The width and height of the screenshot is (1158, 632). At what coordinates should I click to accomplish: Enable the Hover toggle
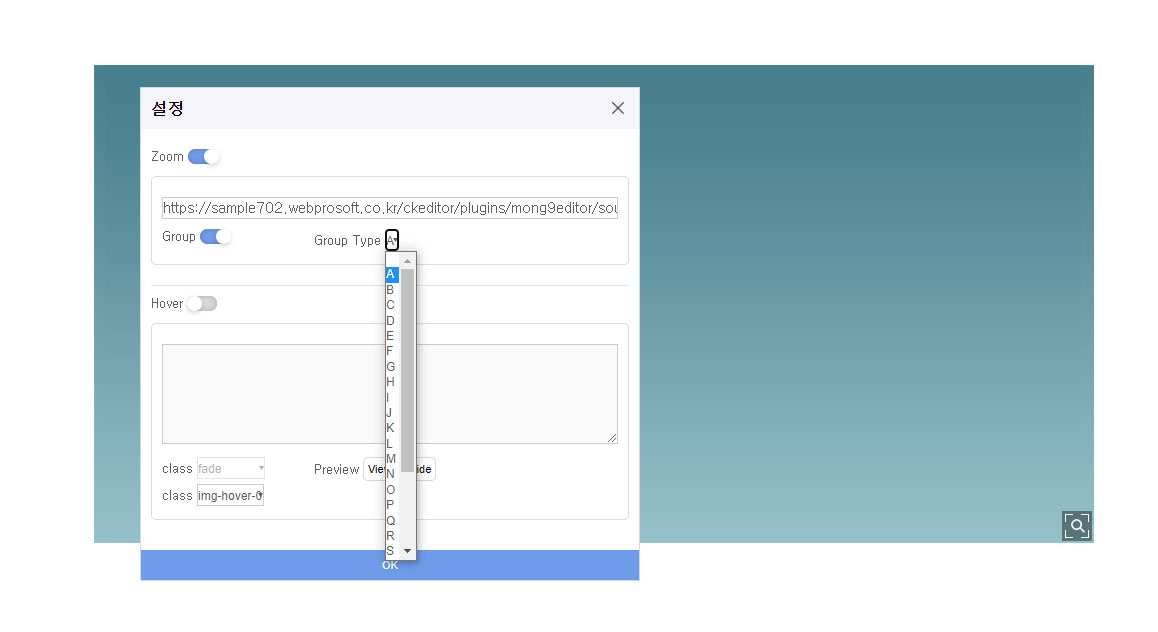(201, 304)
